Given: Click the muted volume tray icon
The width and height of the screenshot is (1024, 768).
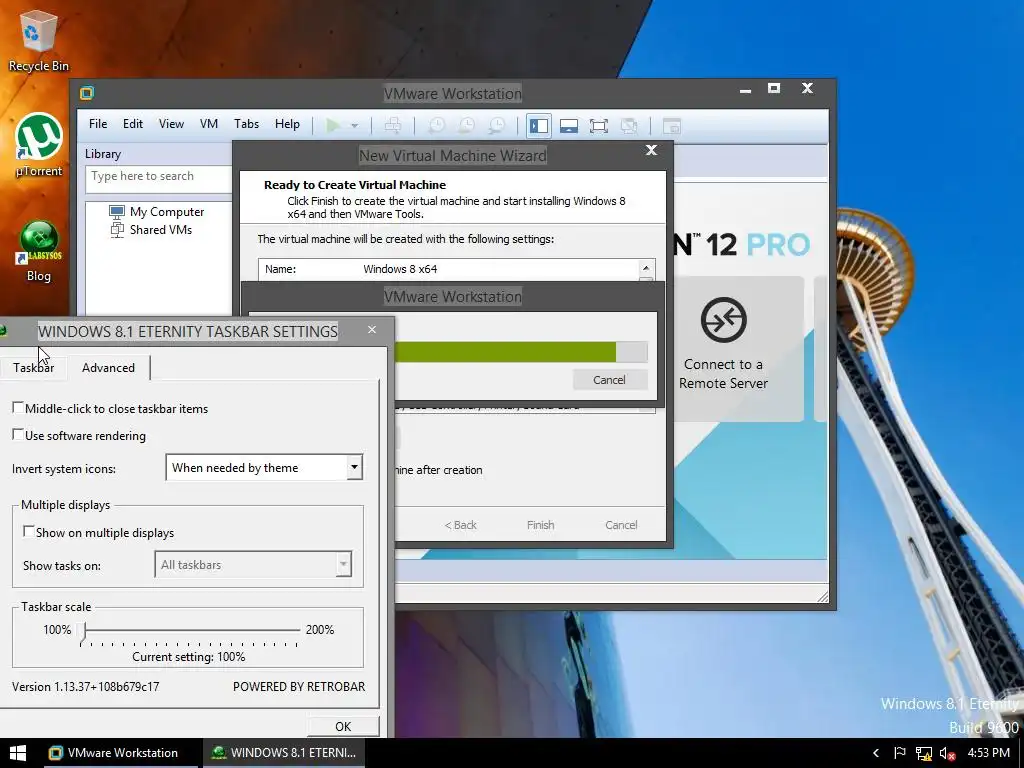Looking at the screenshot, I should 948,754.
